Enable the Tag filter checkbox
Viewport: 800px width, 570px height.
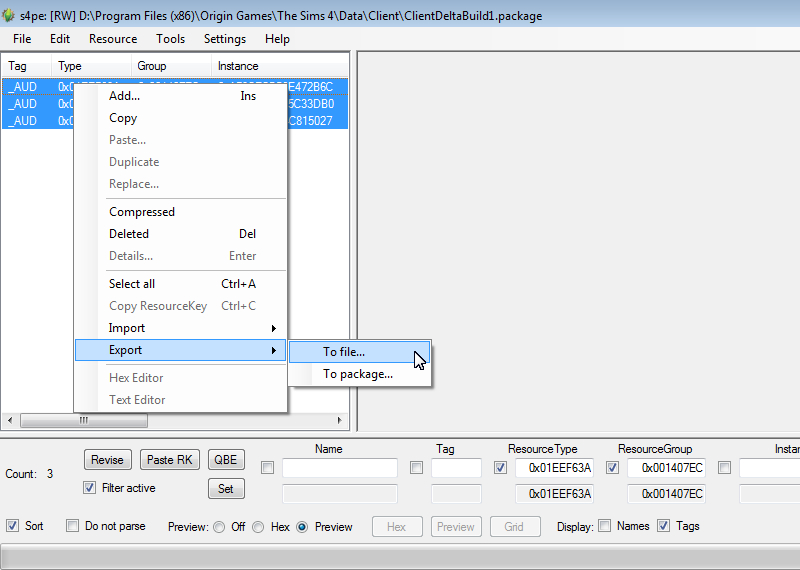pyautogui.click(x=416, y=467)
